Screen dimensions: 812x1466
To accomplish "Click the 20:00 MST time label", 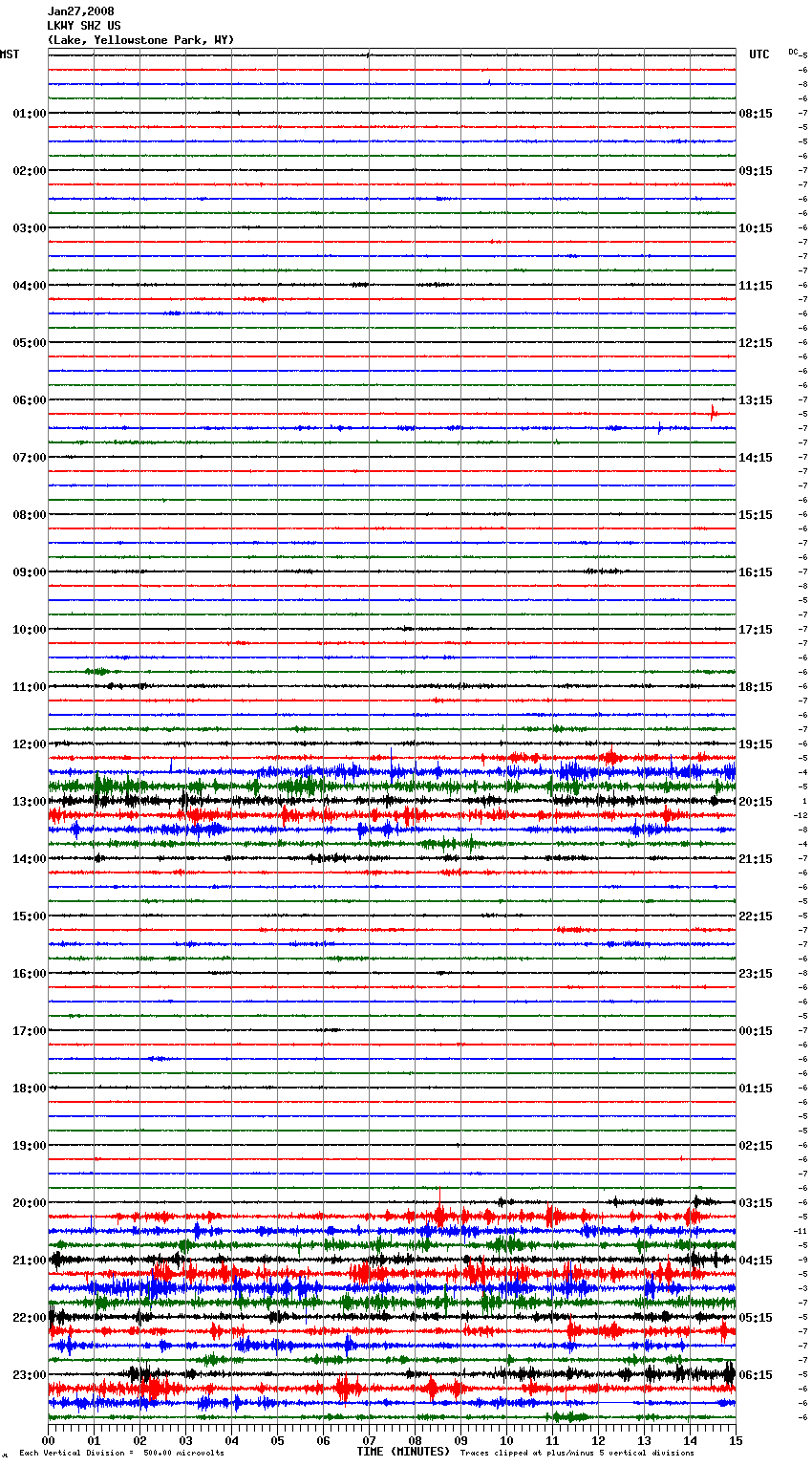I will 30,1203.
